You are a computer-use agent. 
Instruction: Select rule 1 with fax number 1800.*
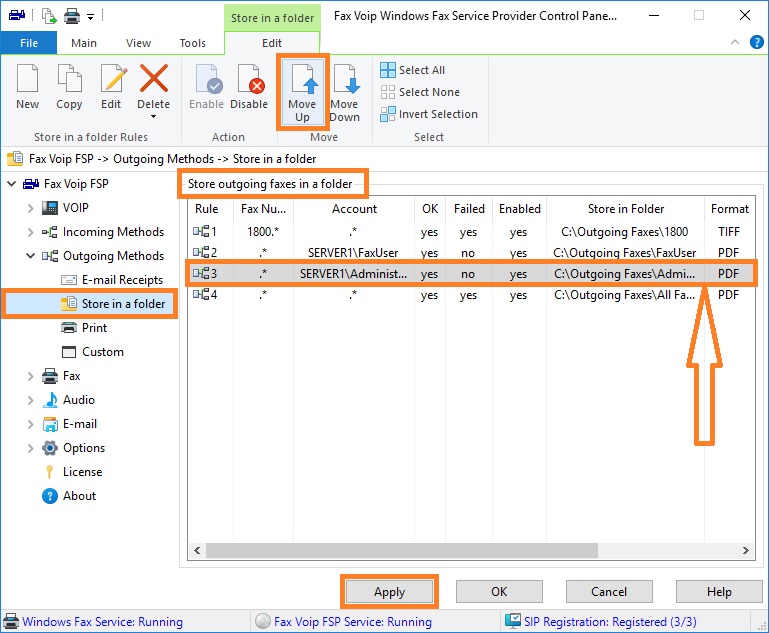[x=471, y=232]
